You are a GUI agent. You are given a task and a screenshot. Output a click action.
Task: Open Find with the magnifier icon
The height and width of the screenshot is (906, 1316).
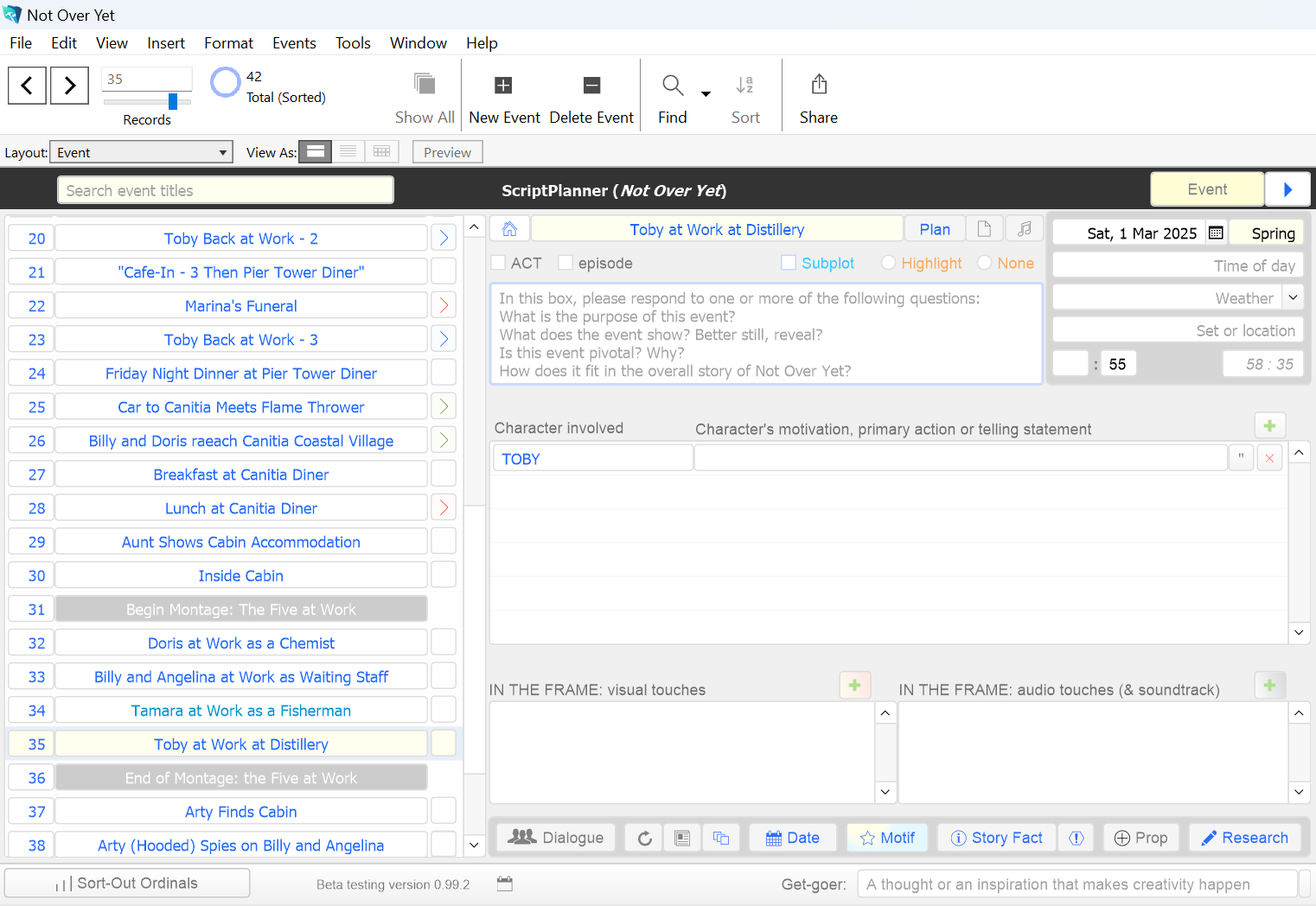click(x=673, y=86)
